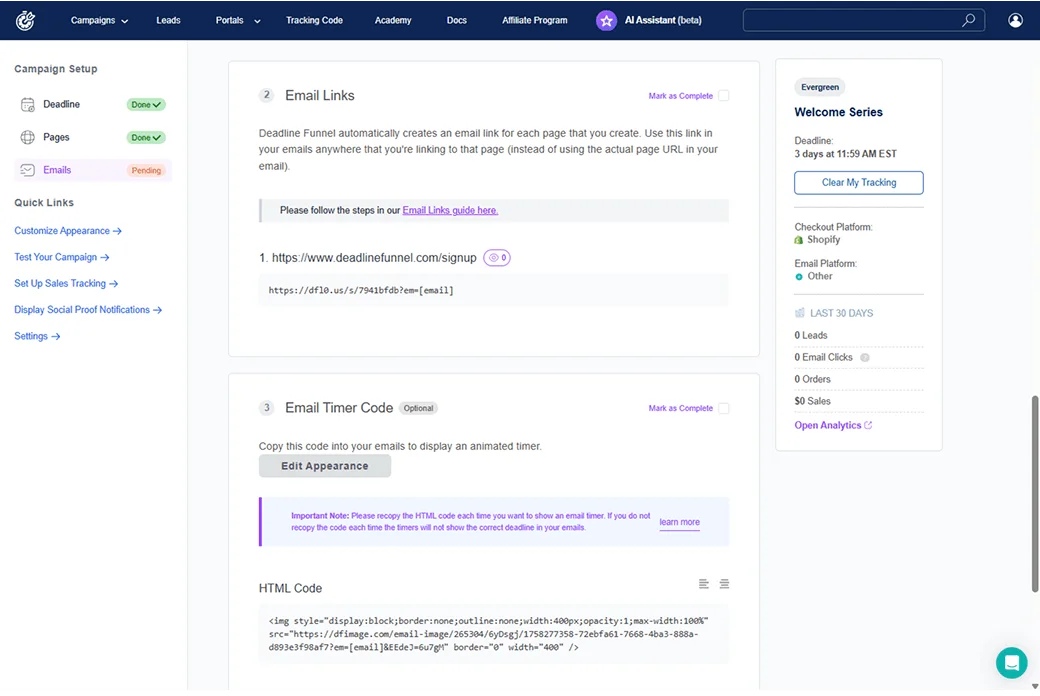Viewport: 1040px width, 696px height.
Task: Click the https://www.deadlinefunnel.com/signup URL text
Action: (374, 258)
